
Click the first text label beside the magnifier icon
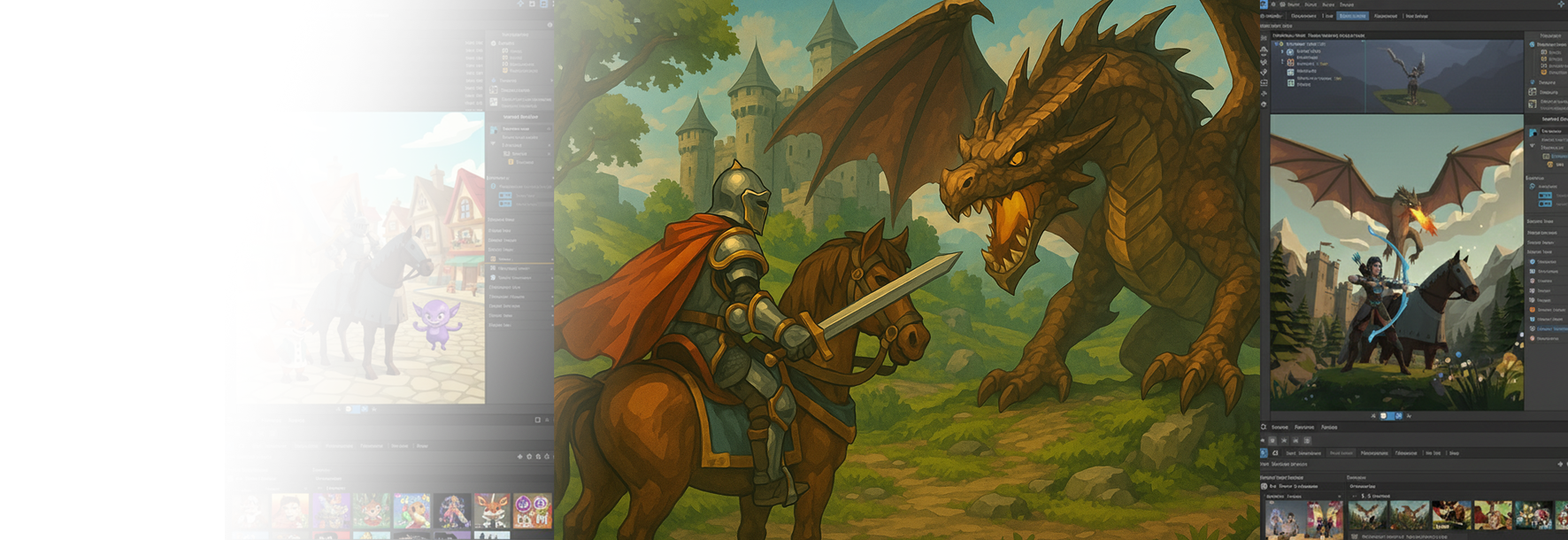1280,427
